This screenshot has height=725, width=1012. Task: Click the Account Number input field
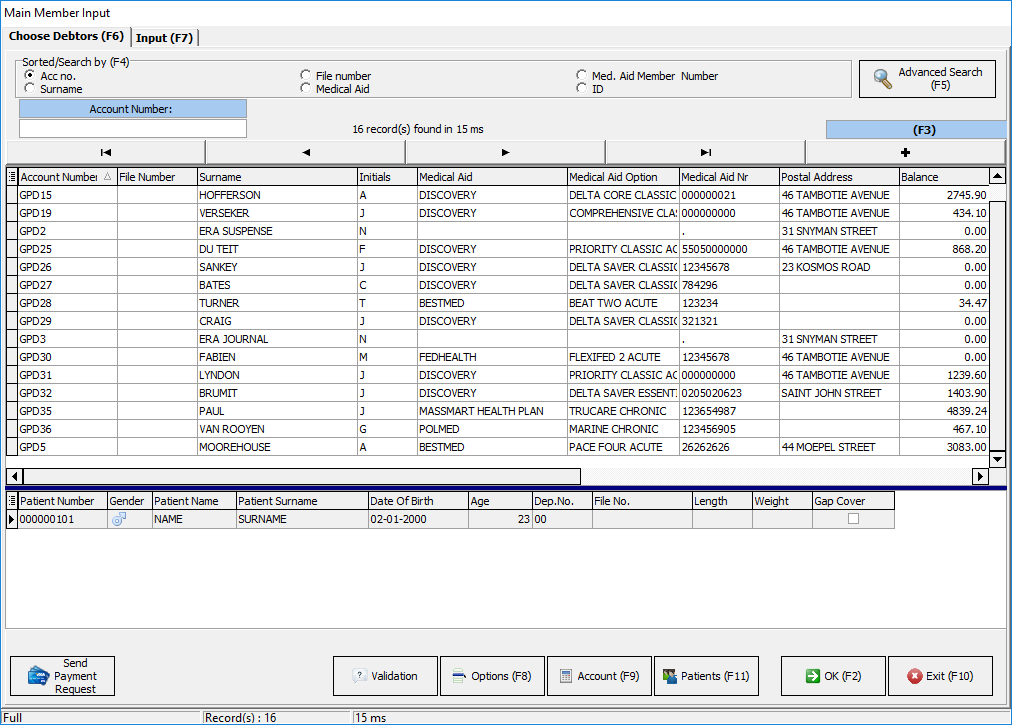[132, 129]
